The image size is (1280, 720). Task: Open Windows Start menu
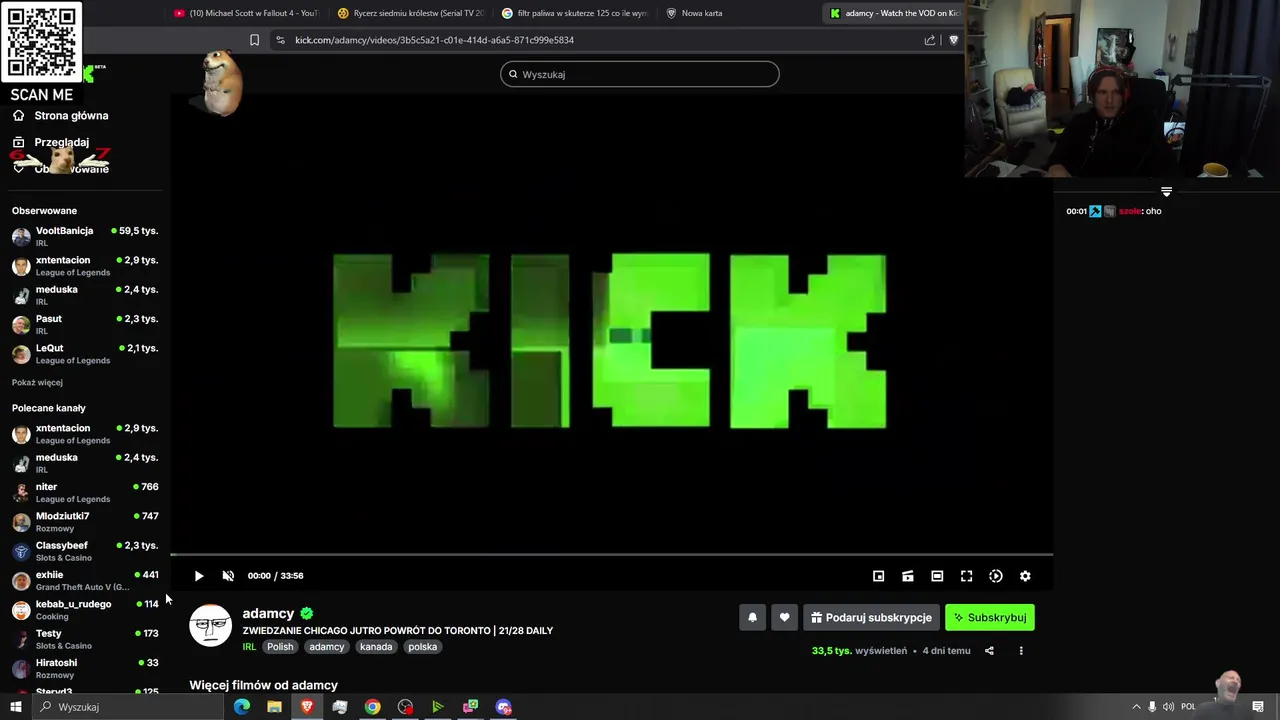[15, 707]
